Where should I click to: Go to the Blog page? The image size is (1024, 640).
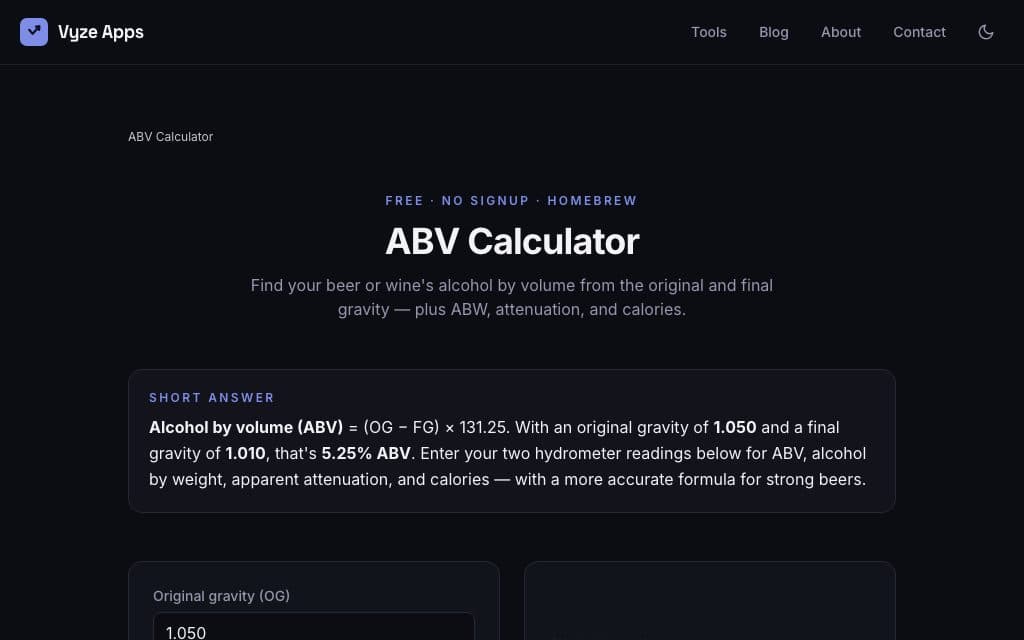coord(773,32)
